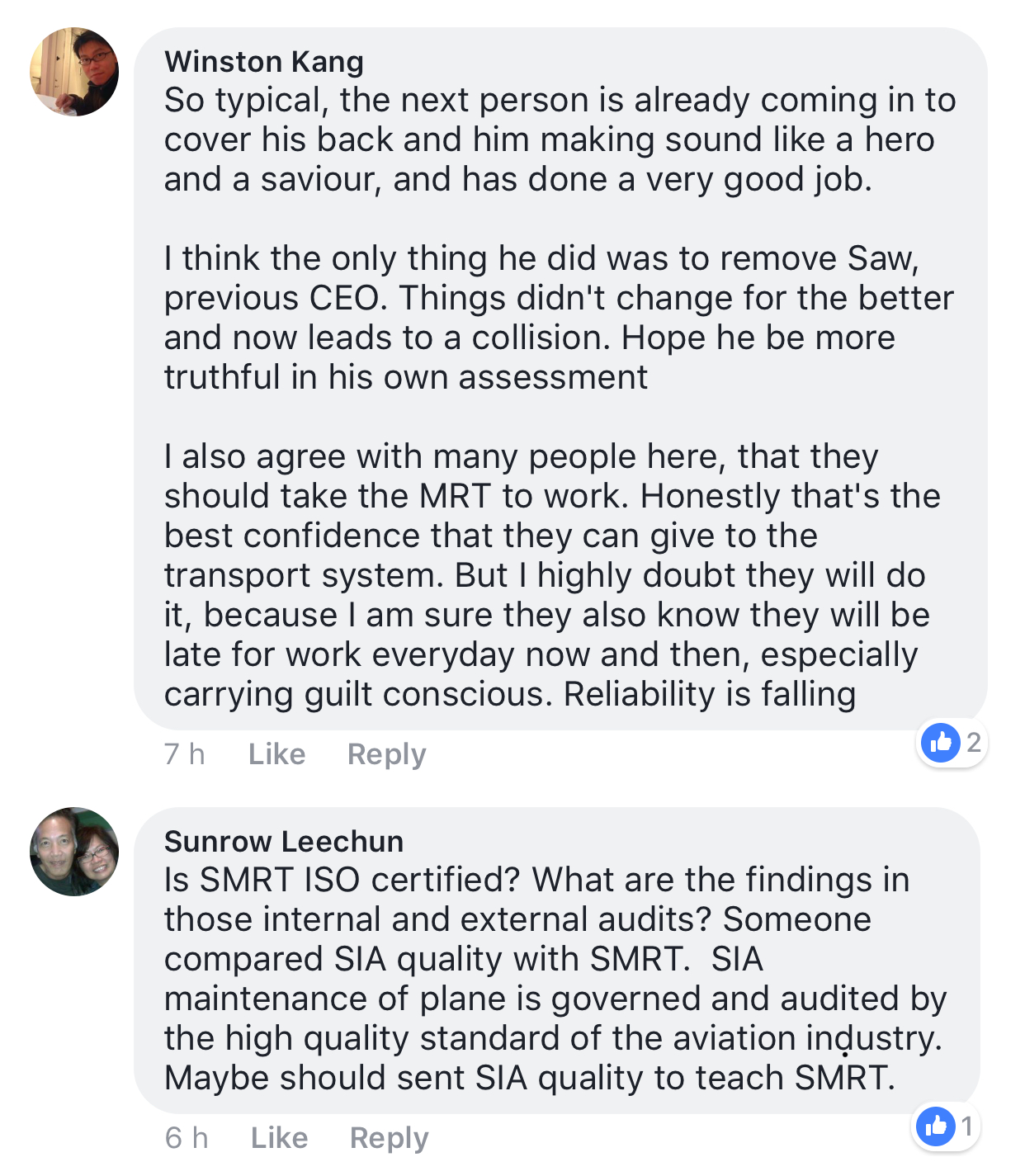Click thumbs-up reaction icon with 2 likes

[x=941, y=742]
